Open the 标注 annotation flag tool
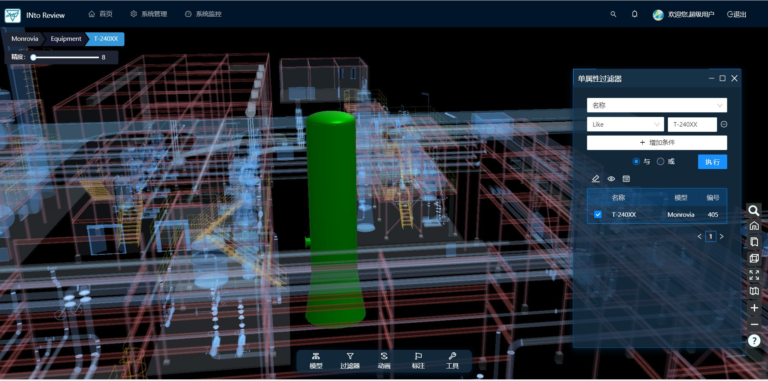Image resolution: width=768 pixels, height=381 pixels. (418, 361)
